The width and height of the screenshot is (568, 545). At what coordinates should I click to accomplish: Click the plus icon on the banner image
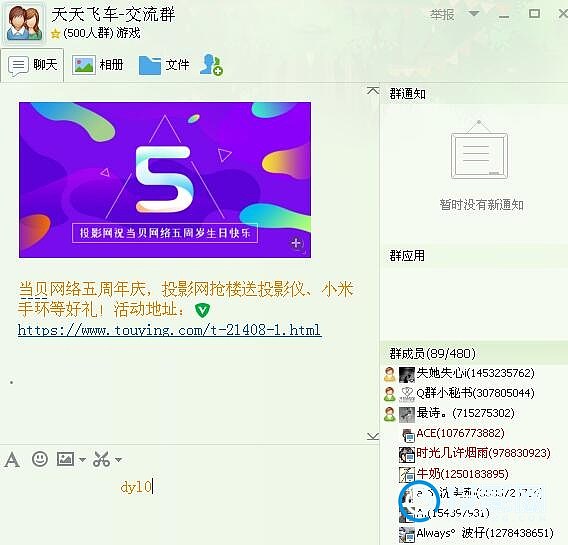(x=296, y=243)
